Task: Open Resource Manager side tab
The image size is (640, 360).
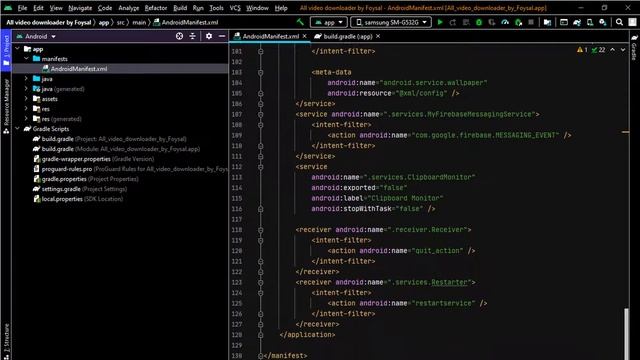Action: 6,106
